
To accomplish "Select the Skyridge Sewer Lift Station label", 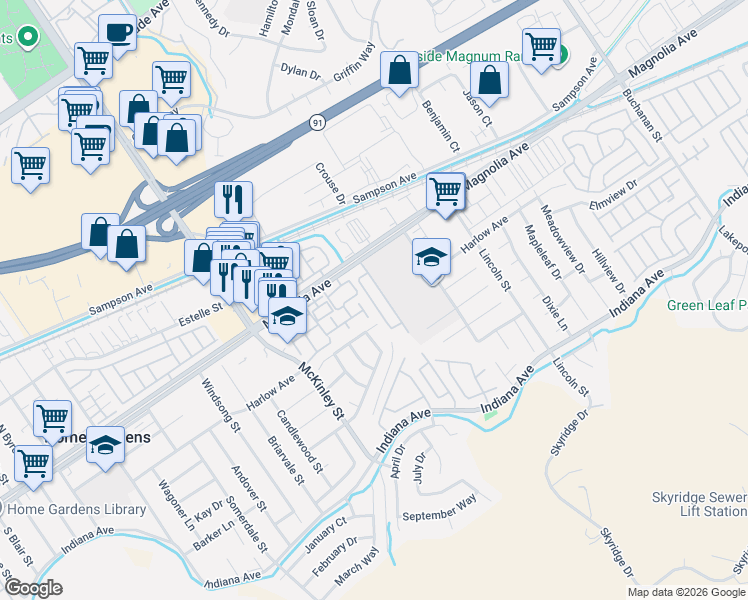I will (x=700, y=504).
